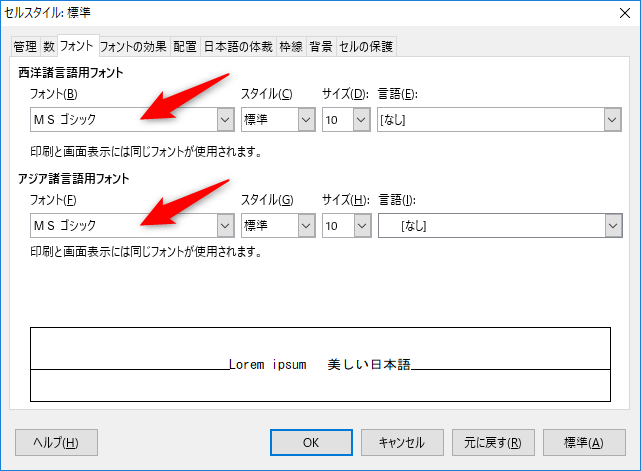This screenshot has width=641, height=471.
Task: Open the Asian スタイル(G) dropdown
Action: click(x=306, y=226)
